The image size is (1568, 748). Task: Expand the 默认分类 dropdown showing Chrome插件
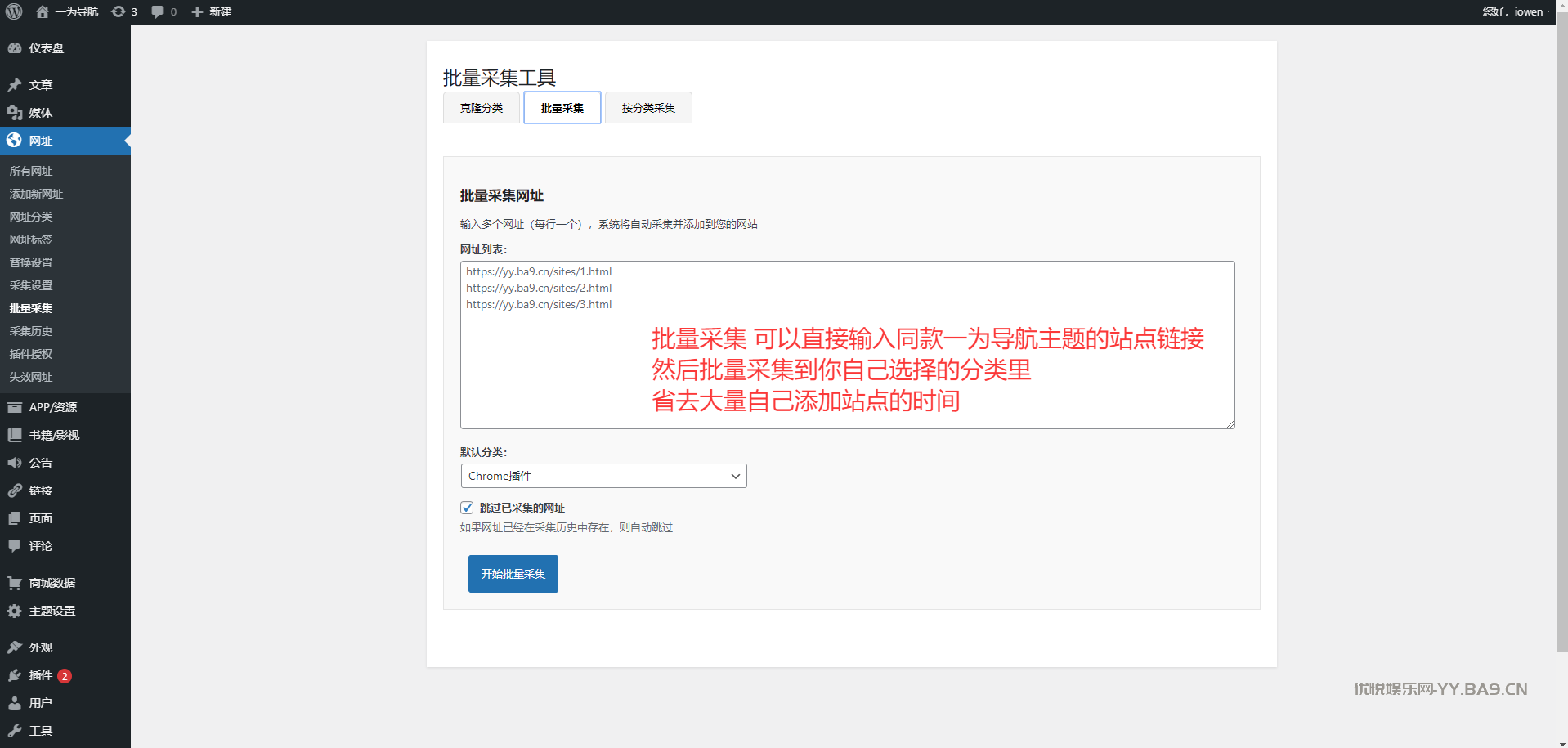click(603, 476)
